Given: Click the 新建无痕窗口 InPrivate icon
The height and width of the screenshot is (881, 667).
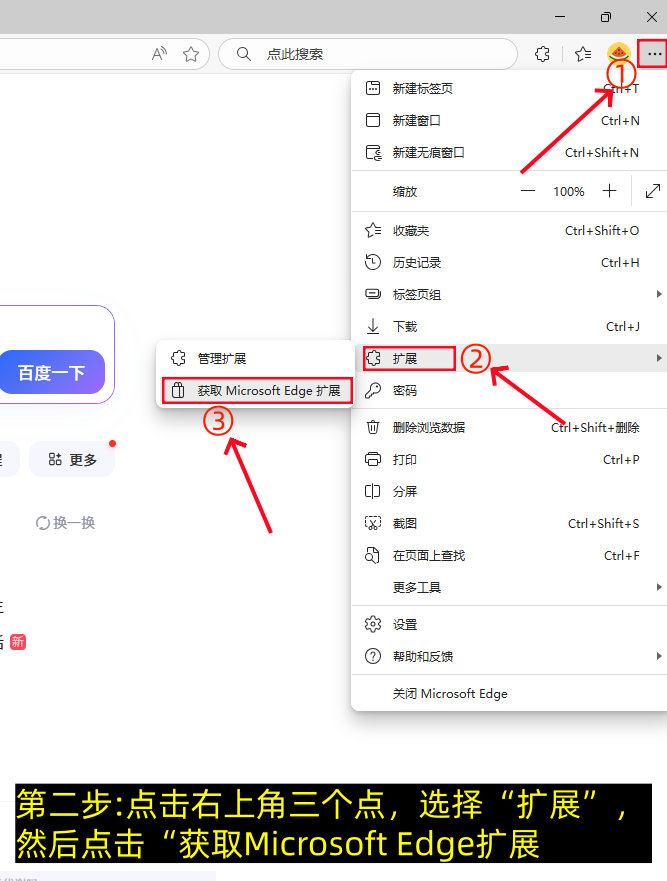Looking at the screenshot, I should [374, 152].
